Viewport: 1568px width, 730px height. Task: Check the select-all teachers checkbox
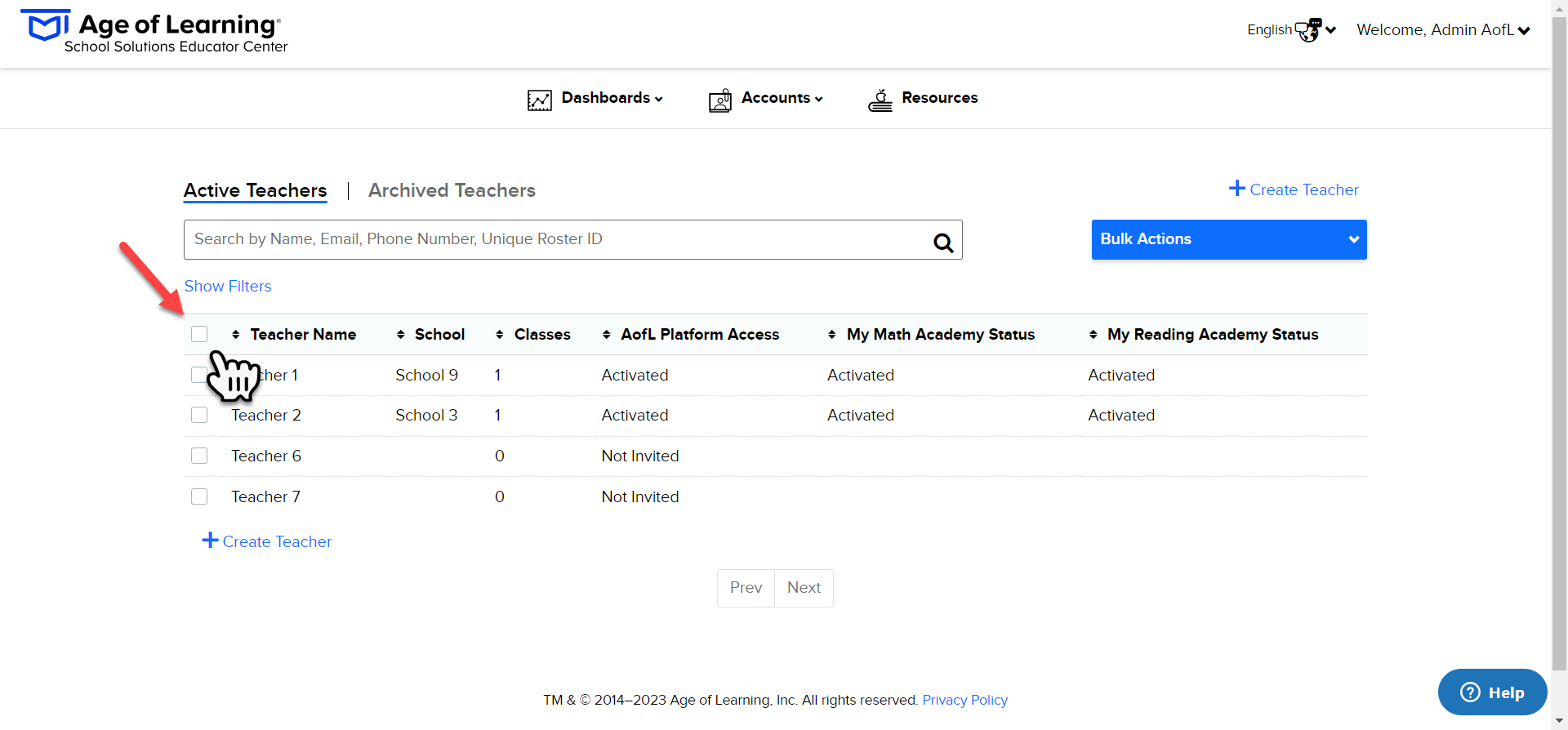tap(199, 334)
